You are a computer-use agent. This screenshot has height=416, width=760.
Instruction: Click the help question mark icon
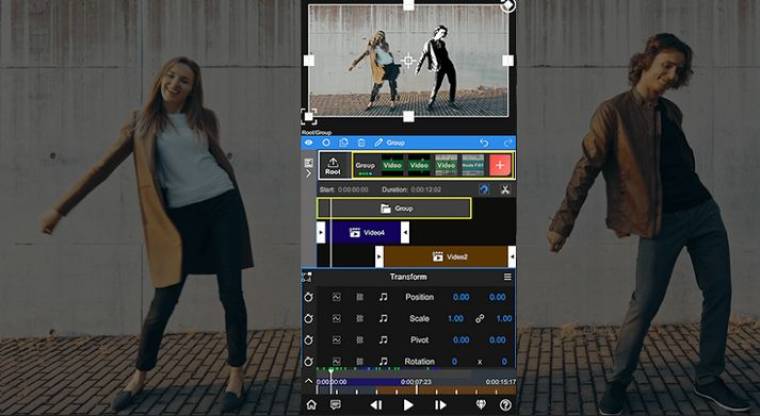505,405
